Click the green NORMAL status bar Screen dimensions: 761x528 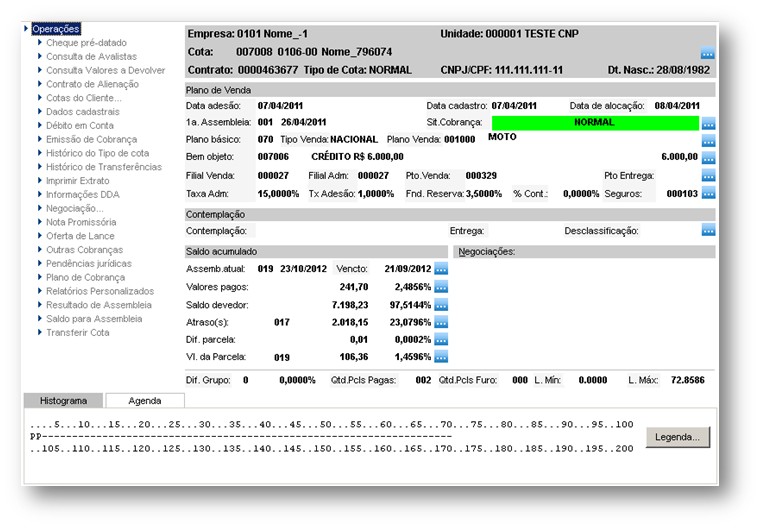tap(595, 123)
